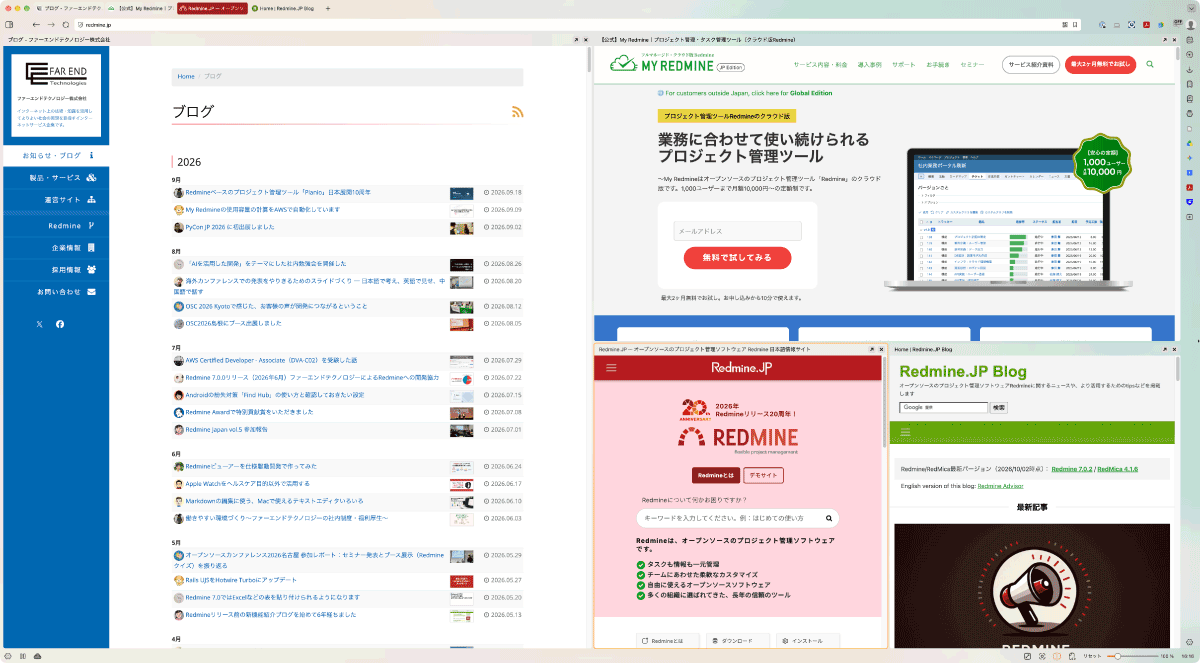The image size is (1200, 663).
Task: Open a new tab with the plus button
Action: pos(327,8)
